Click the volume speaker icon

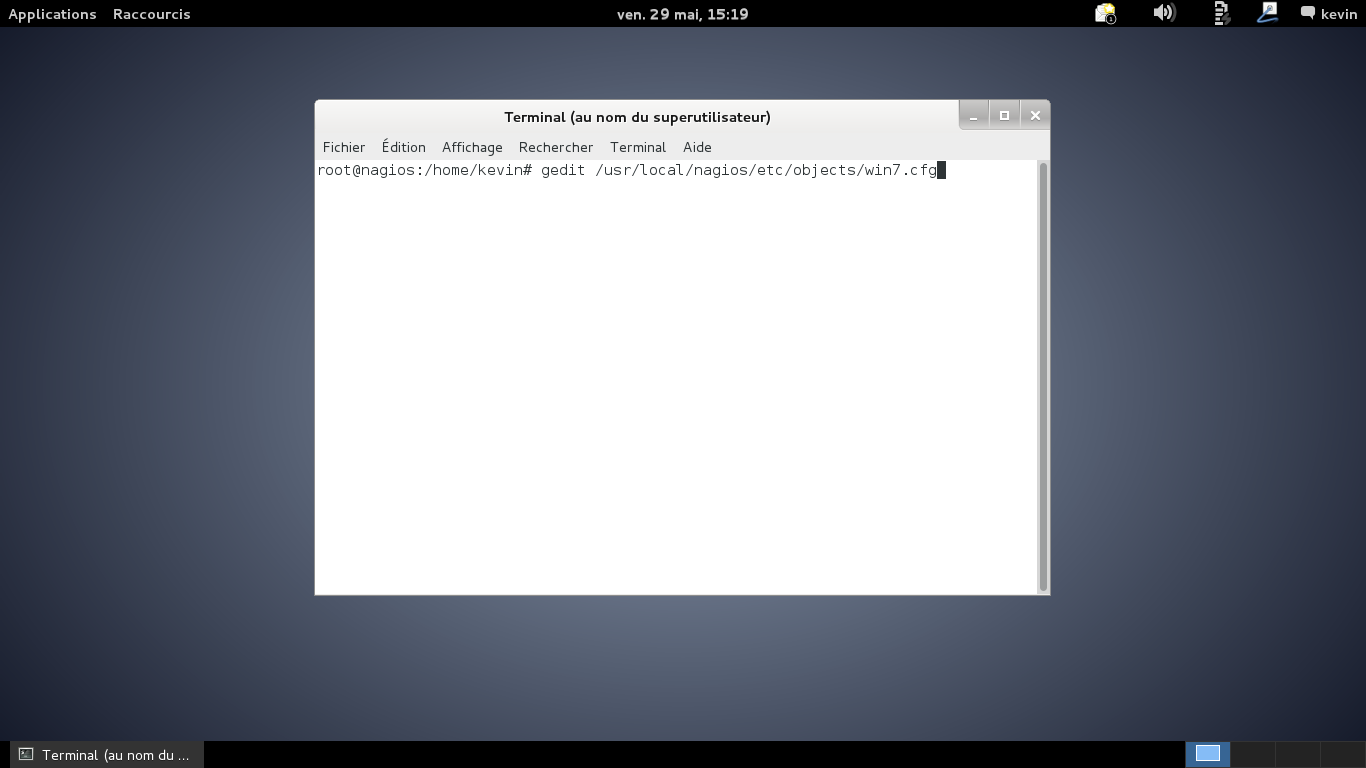tap(1164, 13)
